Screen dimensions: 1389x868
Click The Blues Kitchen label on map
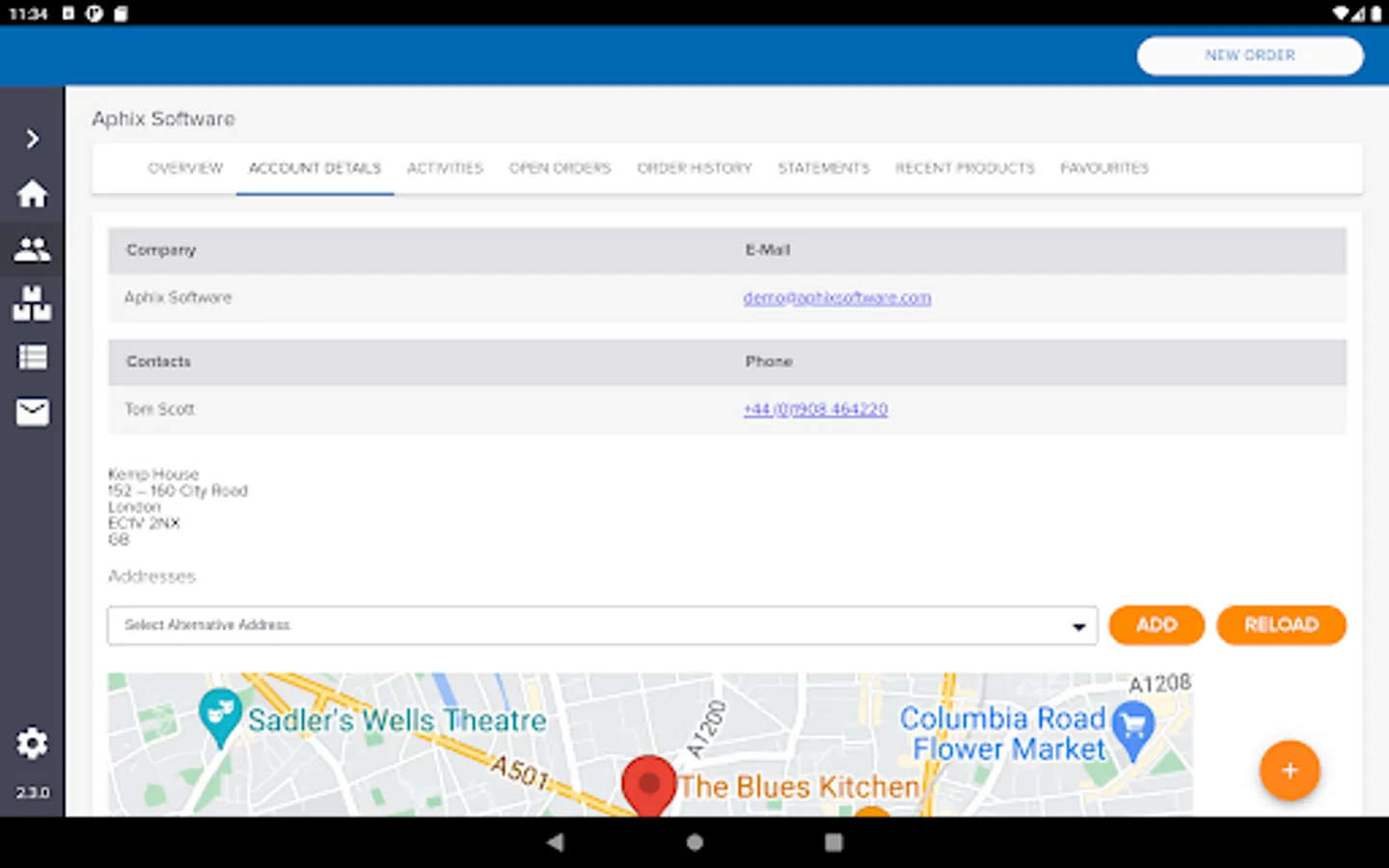coord(799,787)
